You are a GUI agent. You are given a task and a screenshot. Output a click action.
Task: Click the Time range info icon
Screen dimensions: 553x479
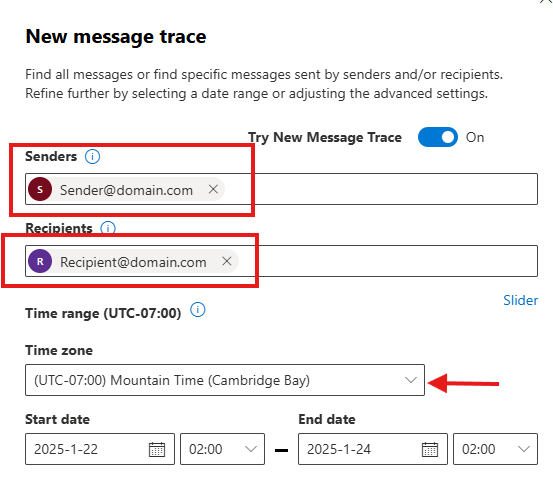pyautogui.click(x=198, y=310)
